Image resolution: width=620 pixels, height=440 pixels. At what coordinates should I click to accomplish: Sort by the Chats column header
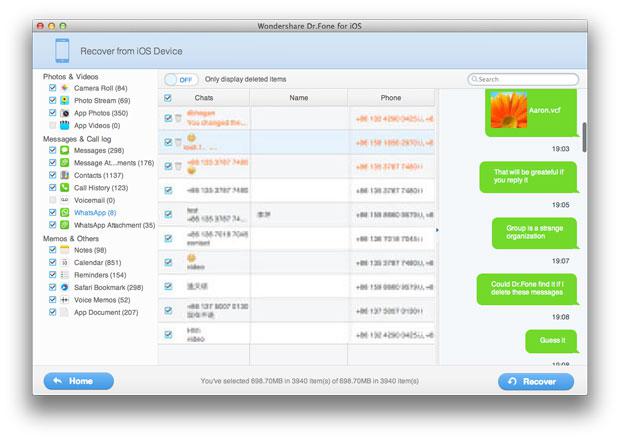pyautogui.click(x=204, y=98)
